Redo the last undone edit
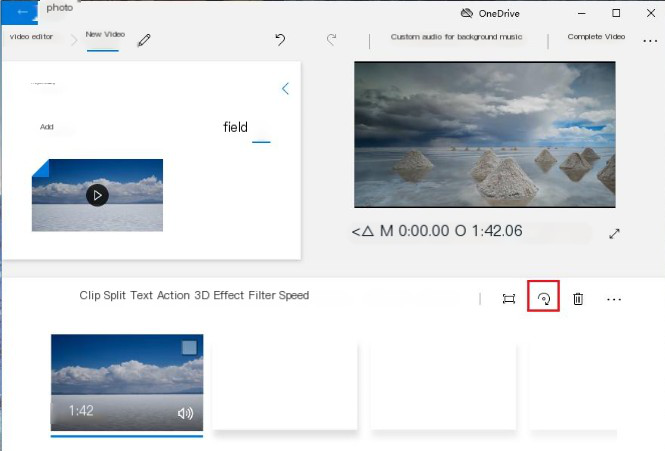The width and height of the screenshot is (665, 451). [x=331, y=40]
